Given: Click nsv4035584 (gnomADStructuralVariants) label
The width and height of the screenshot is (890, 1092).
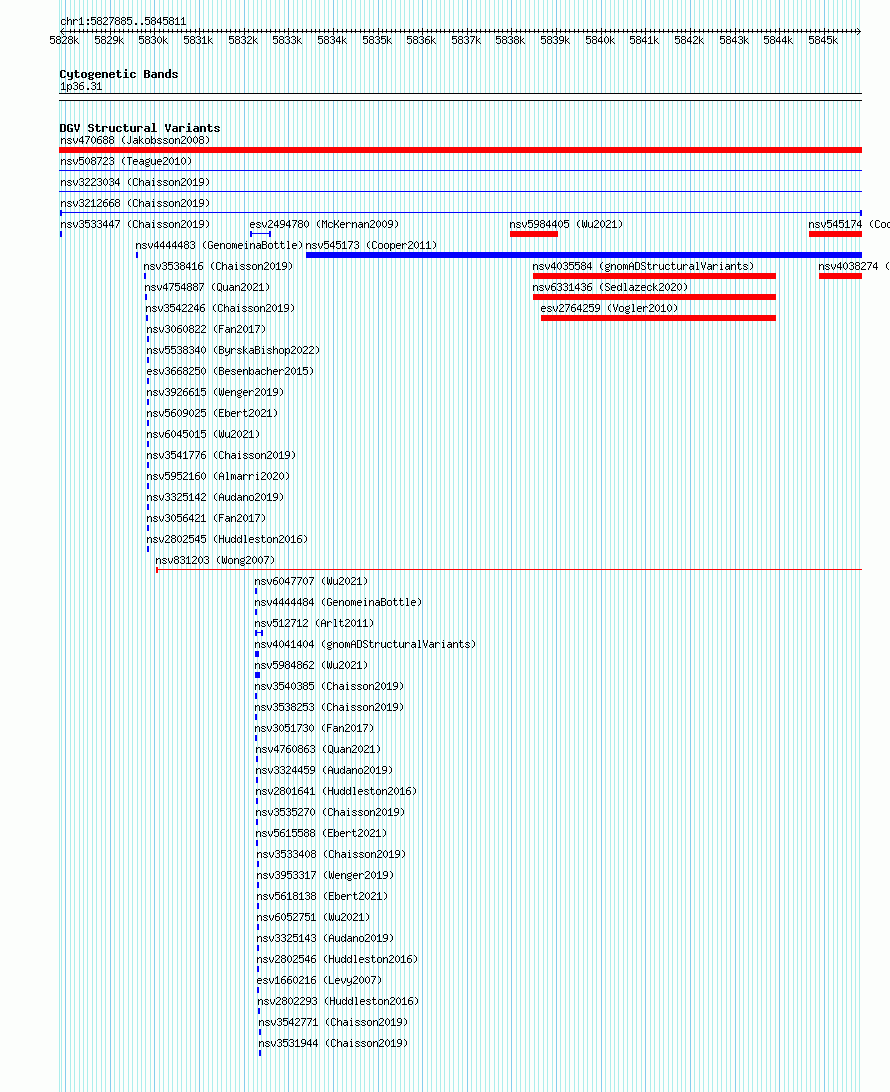Looking at the screenshot, I should [643, 266].
